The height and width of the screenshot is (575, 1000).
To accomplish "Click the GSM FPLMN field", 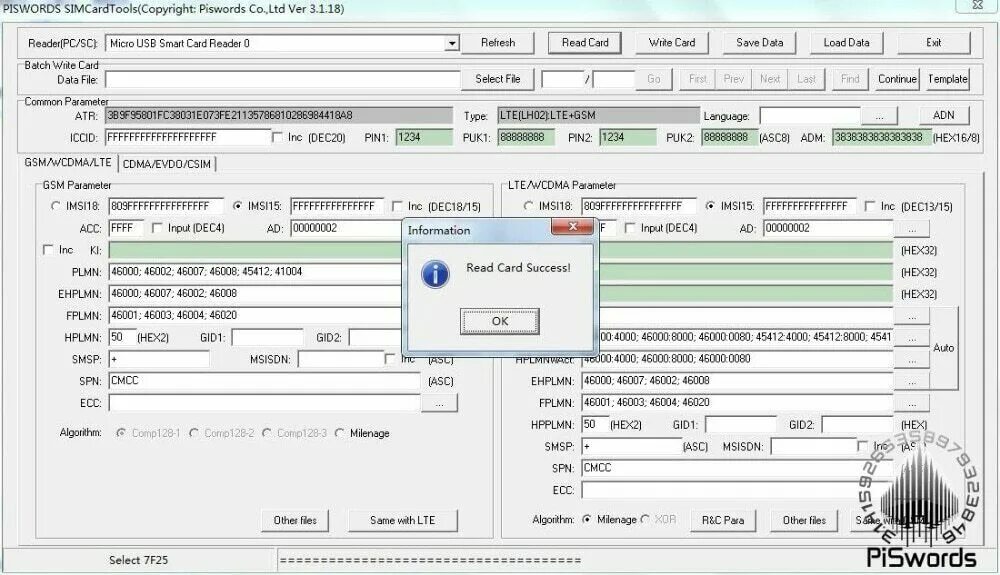I will click(255, 315).
